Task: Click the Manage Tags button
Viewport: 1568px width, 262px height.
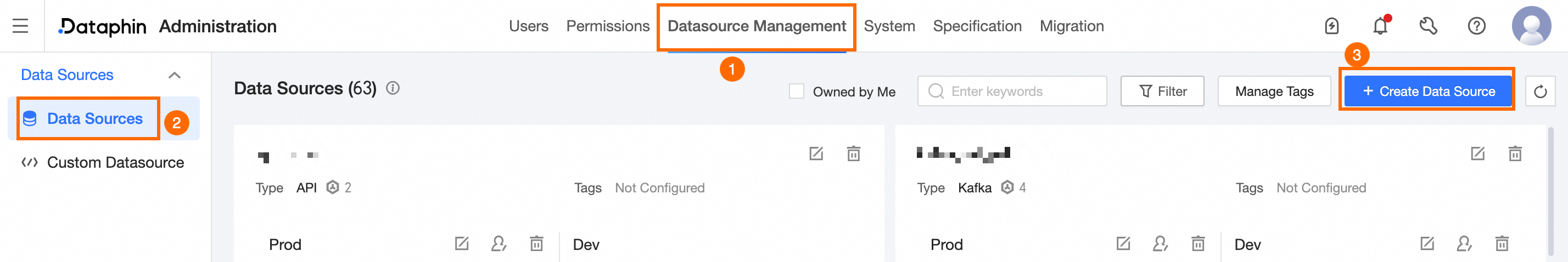Action: [x=1274, y=91]
